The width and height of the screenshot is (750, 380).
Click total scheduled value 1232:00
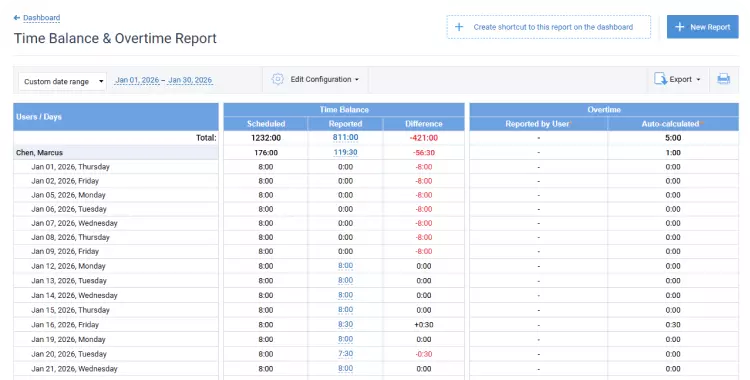click(266, 138)
